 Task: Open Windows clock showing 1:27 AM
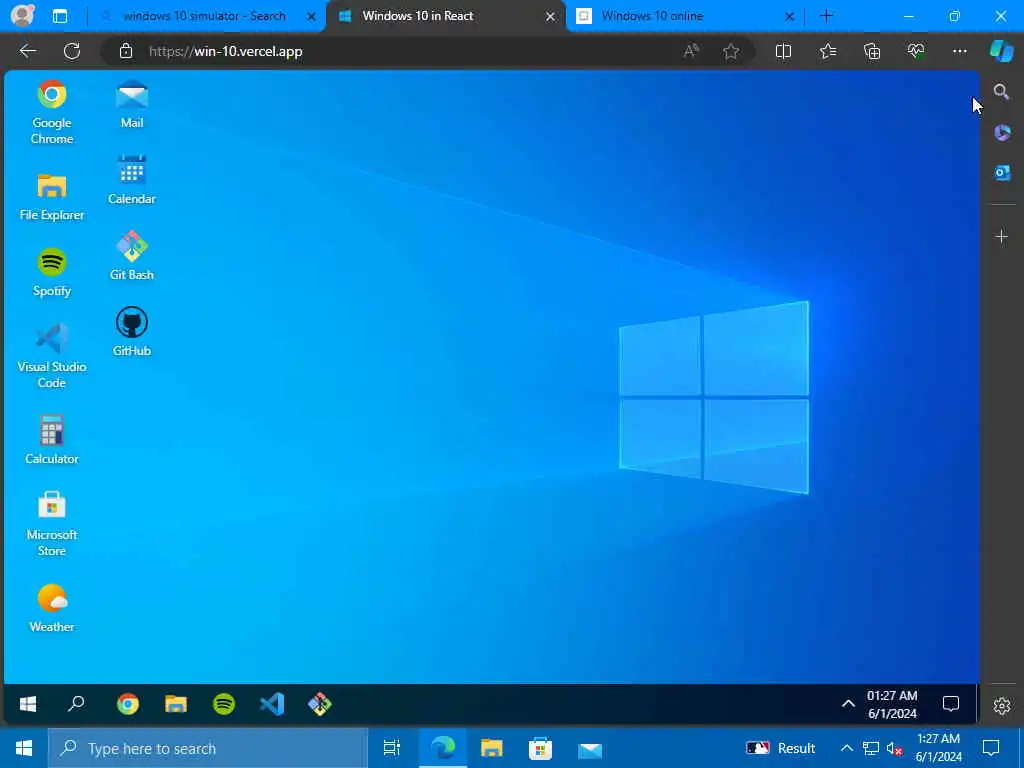pos(938,748)
